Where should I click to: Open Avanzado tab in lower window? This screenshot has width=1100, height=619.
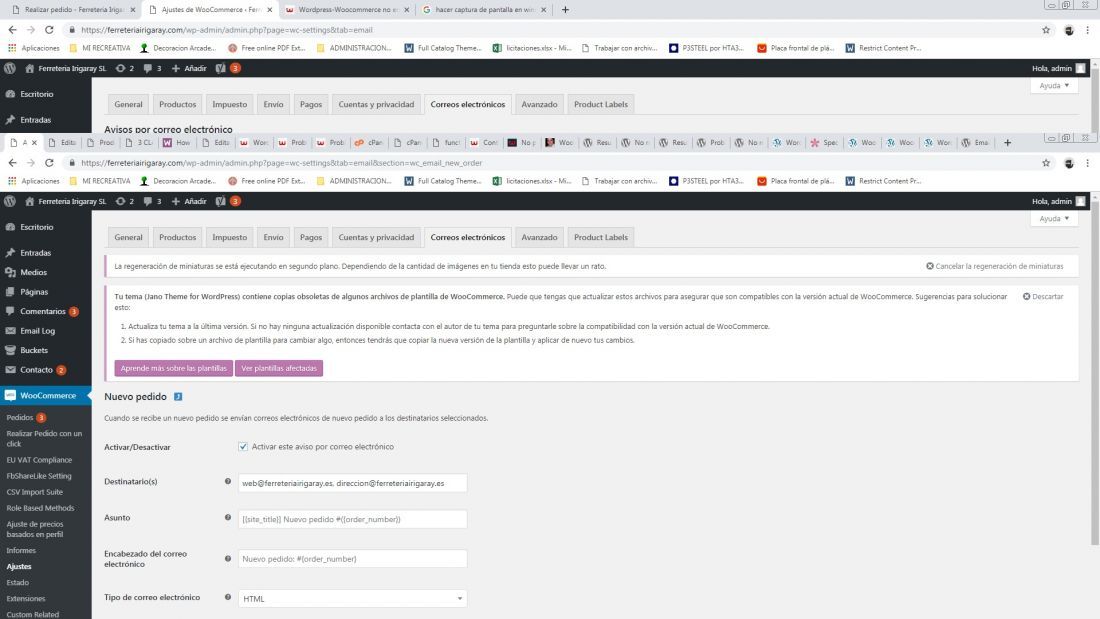click(539, 237)
